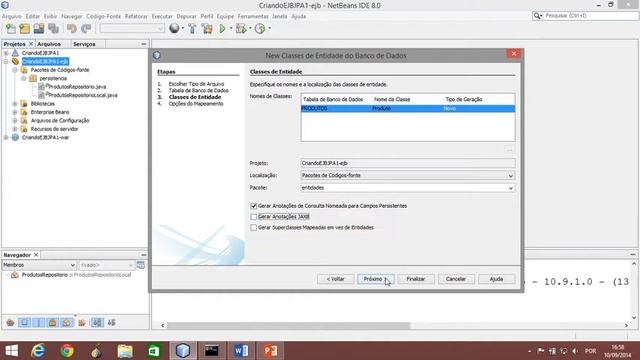
Task: Click the Open Project toolbar icon
Action: [x=39, y=29]
